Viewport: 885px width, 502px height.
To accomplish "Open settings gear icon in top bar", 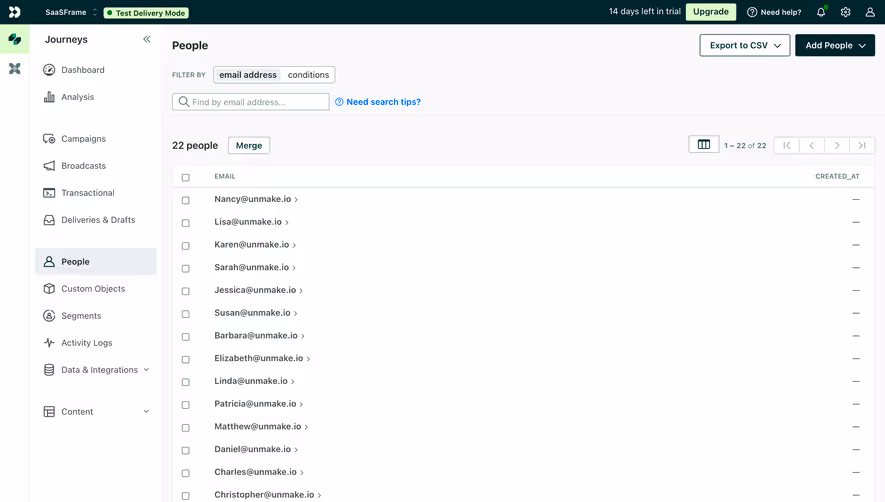I will point(845,12).
